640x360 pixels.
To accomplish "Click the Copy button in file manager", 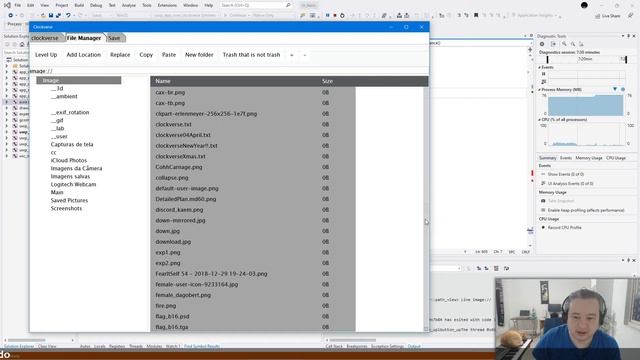I will pyautogui.click(x=146, y=55).
